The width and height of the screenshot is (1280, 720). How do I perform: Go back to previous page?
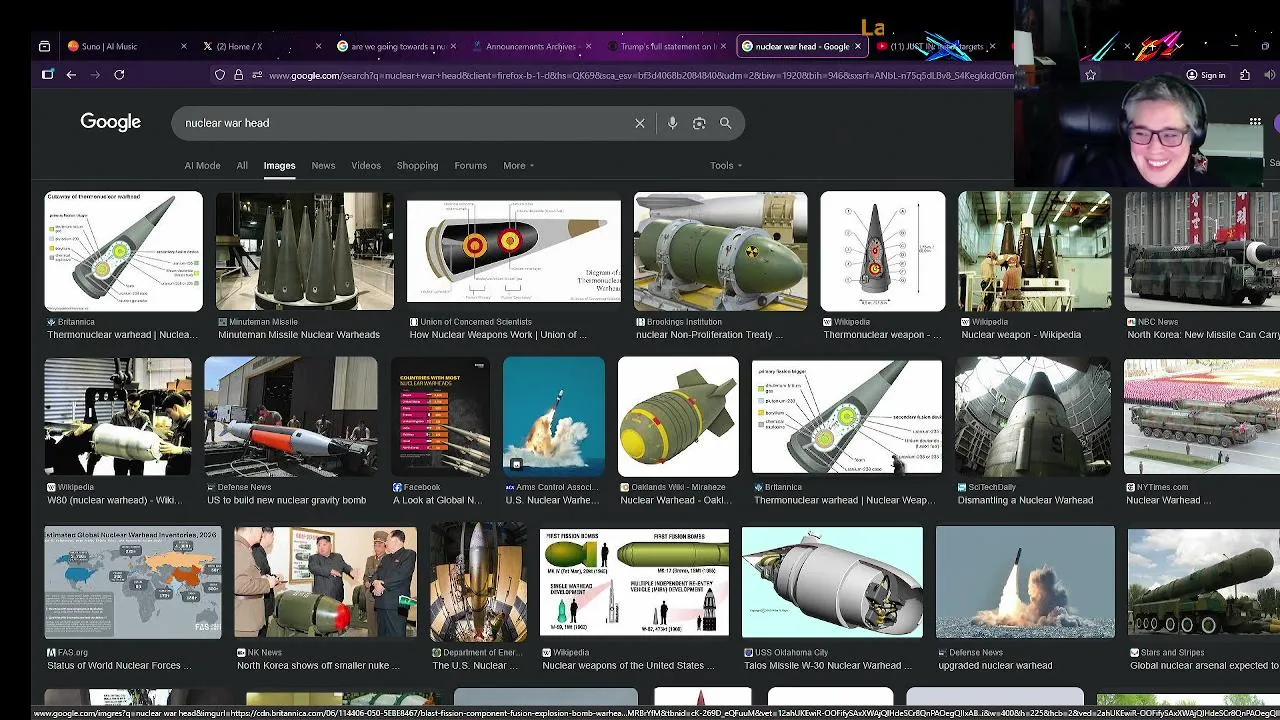(71, 75)
